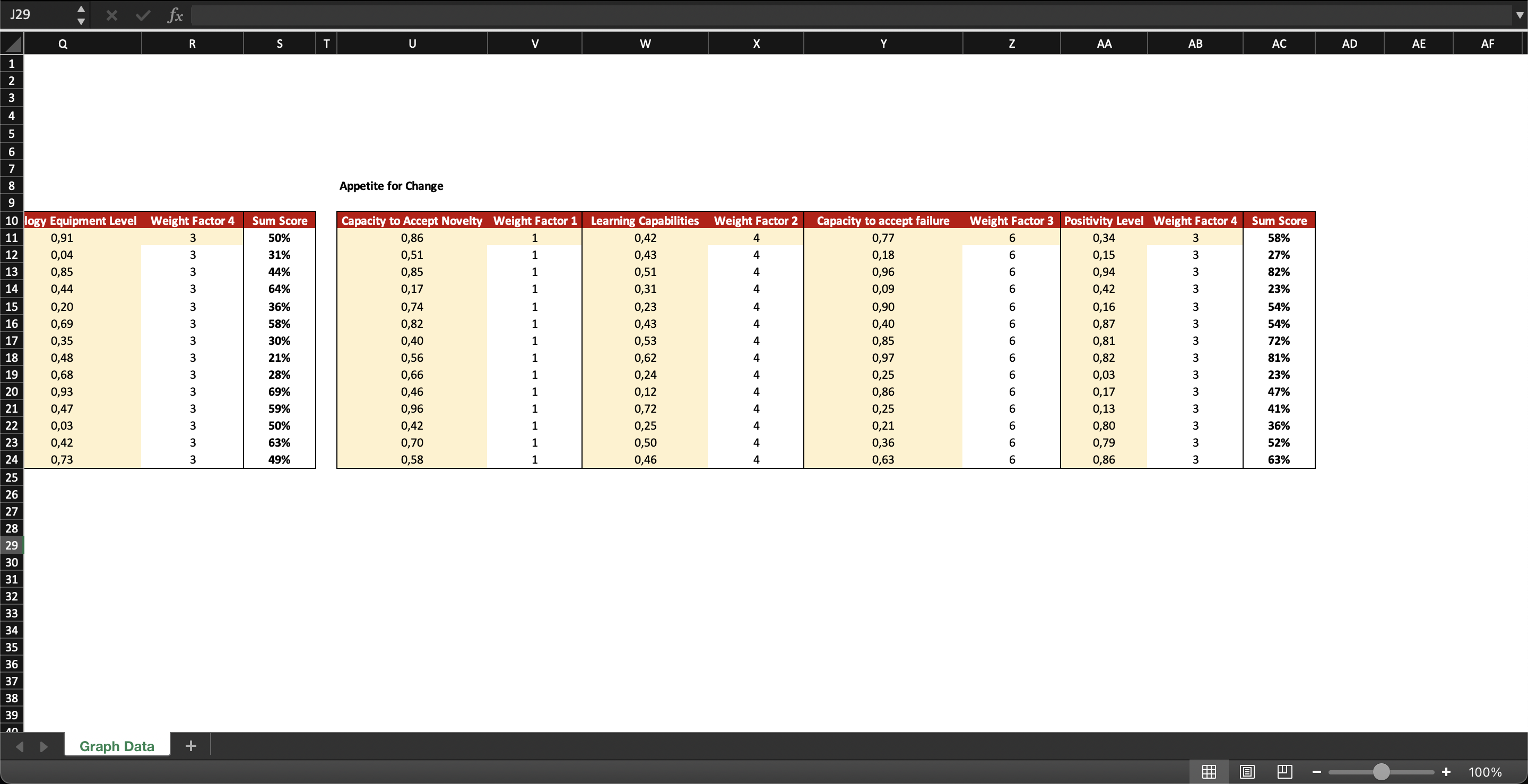This screenshot has height=784, width=1528.
Task: Click the 'logy Equipment Level' header cell
Action: pyautogui.click(x=82, y=221)
